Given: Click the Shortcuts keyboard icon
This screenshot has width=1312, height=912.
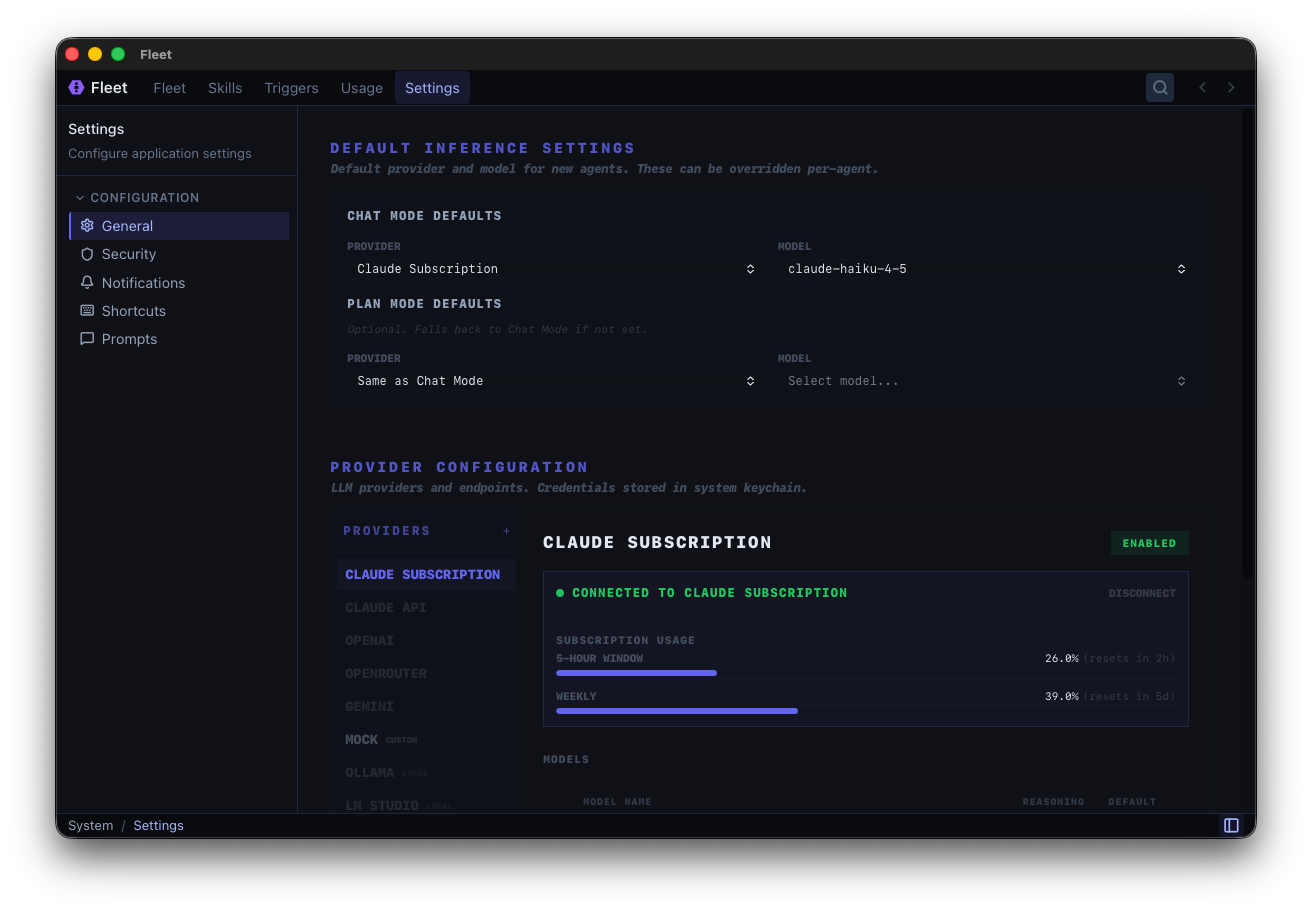Looking at the screenshot, I should (87, 310).
